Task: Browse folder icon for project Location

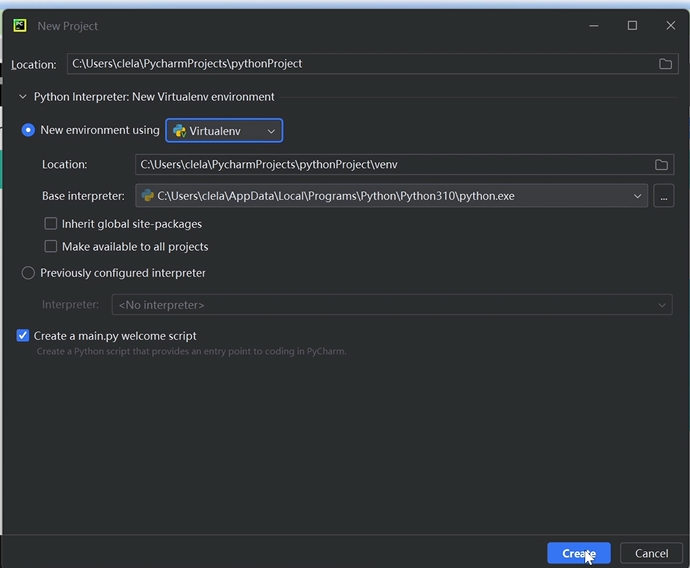Action: pyautogui.click(x=665, y=64)
